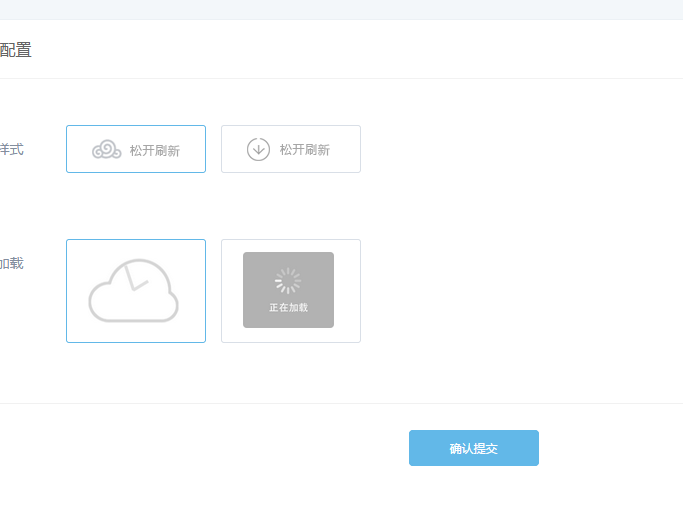683x507 pixels.
Task: Click 松开刷新 text beside the down-arrow
Action: tap(305, 150)
